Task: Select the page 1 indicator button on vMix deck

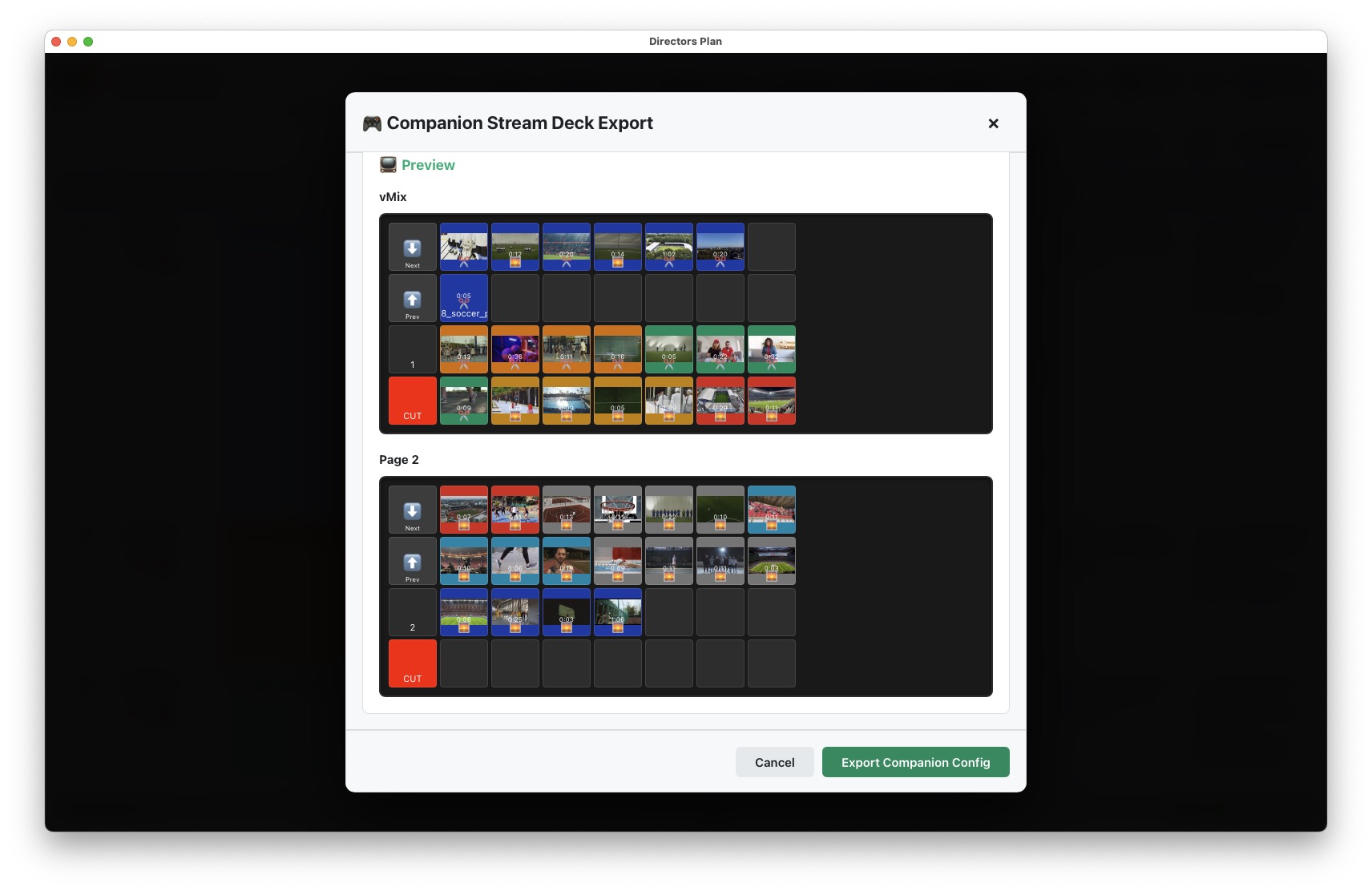Action: 412,349
